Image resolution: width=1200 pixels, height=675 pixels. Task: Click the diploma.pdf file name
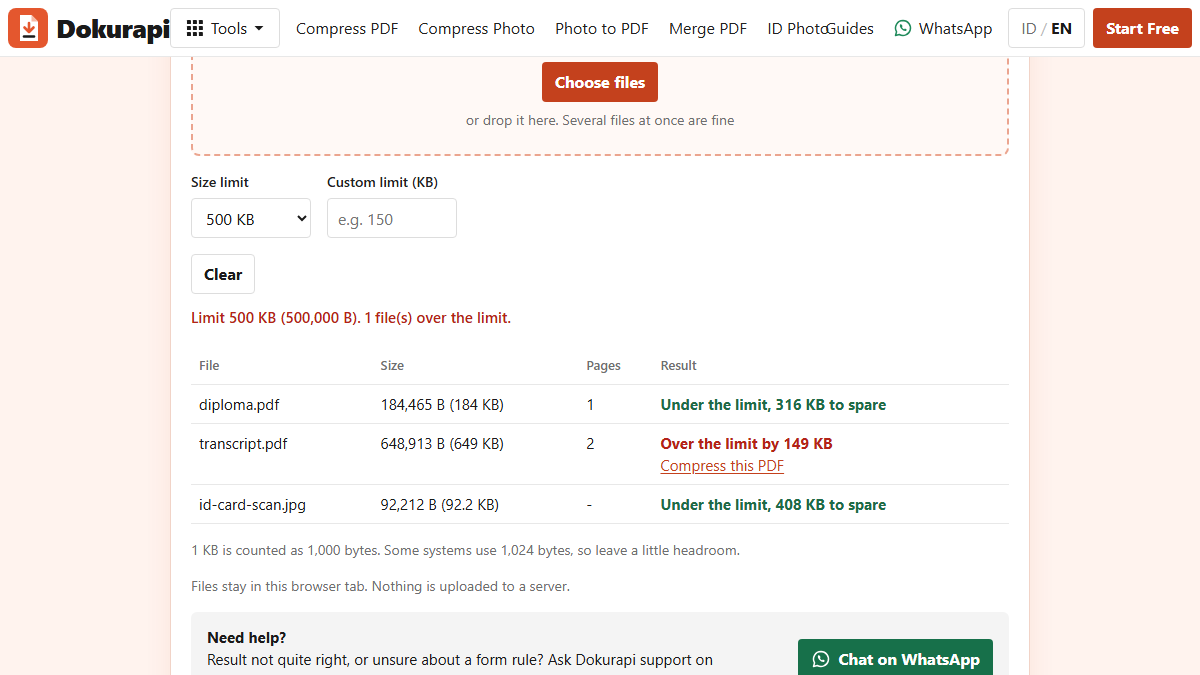pyautogui.click(x=239, y=405)
